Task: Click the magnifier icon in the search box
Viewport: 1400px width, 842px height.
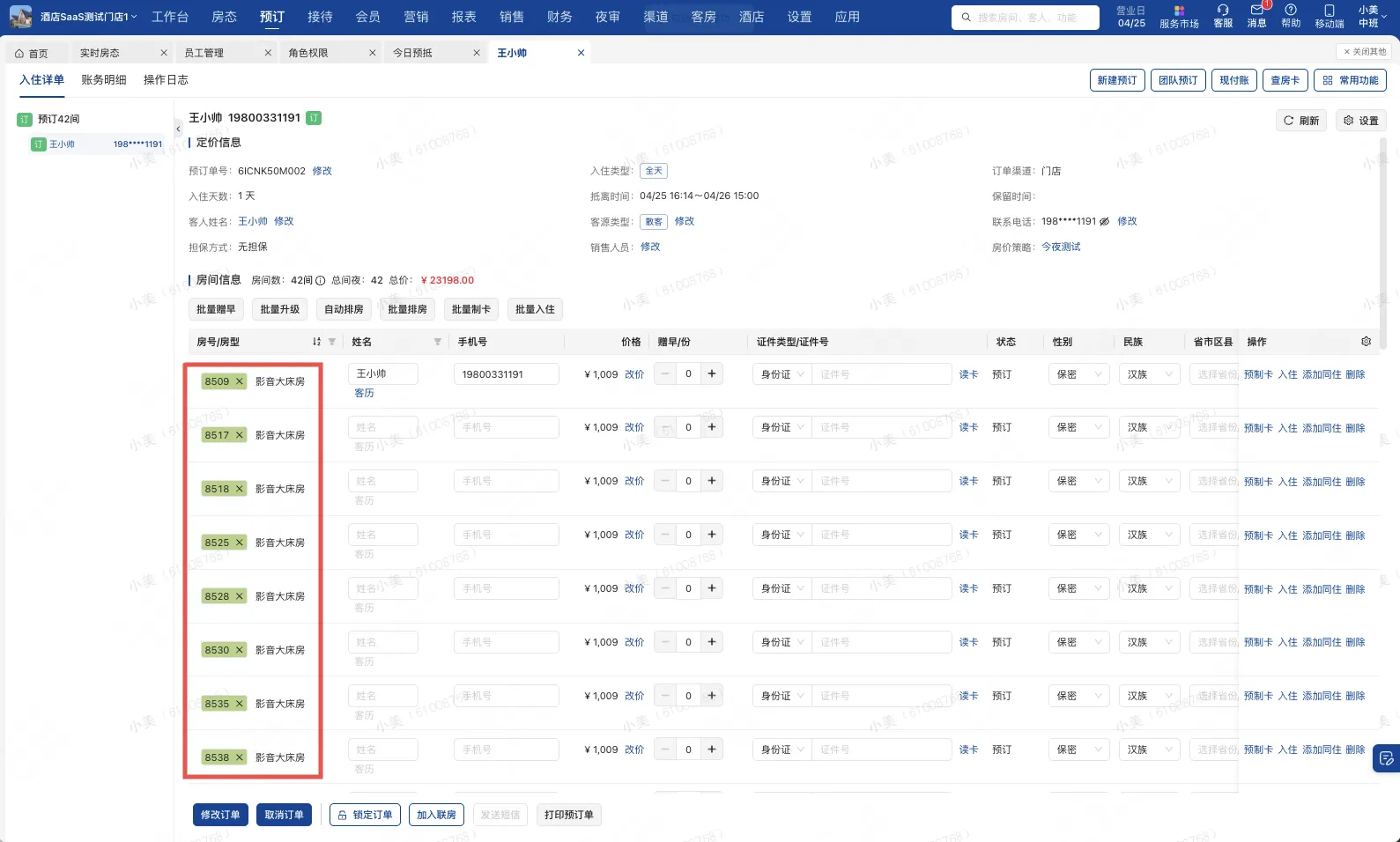Action: (966, 17)
